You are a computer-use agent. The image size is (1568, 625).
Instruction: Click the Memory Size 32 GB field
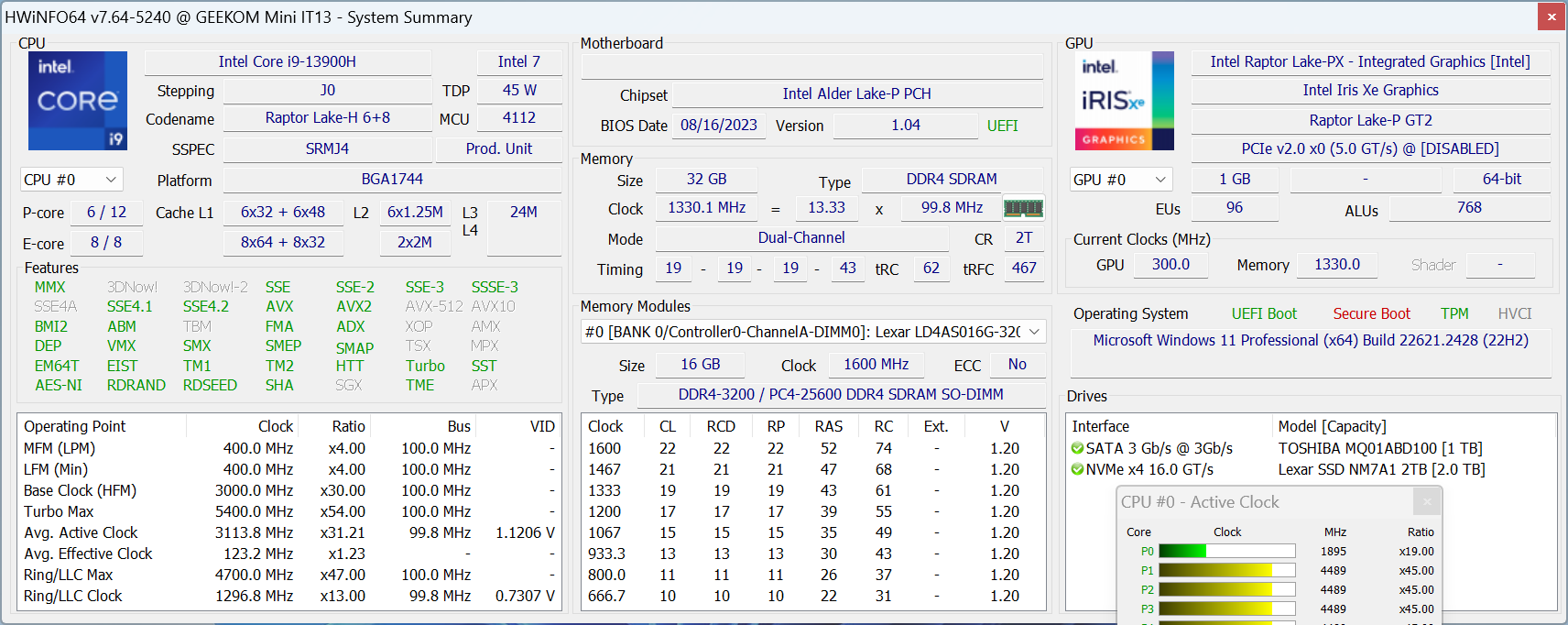pos(707,180)
